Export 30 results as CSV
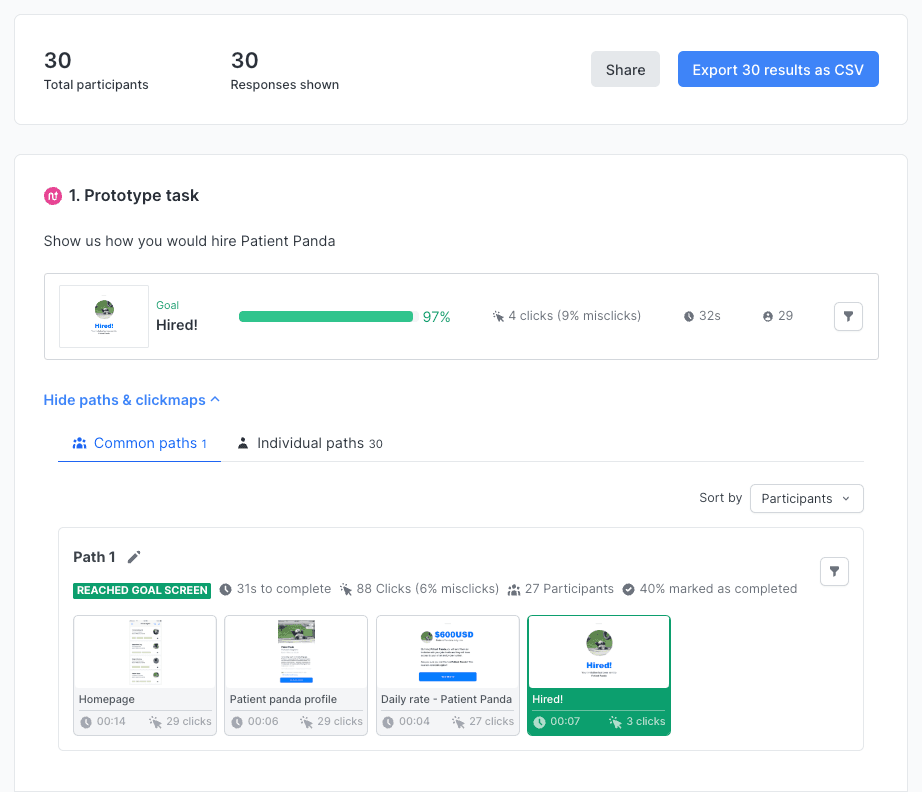The width and height of the screenshot is (922, 792). 778,69
